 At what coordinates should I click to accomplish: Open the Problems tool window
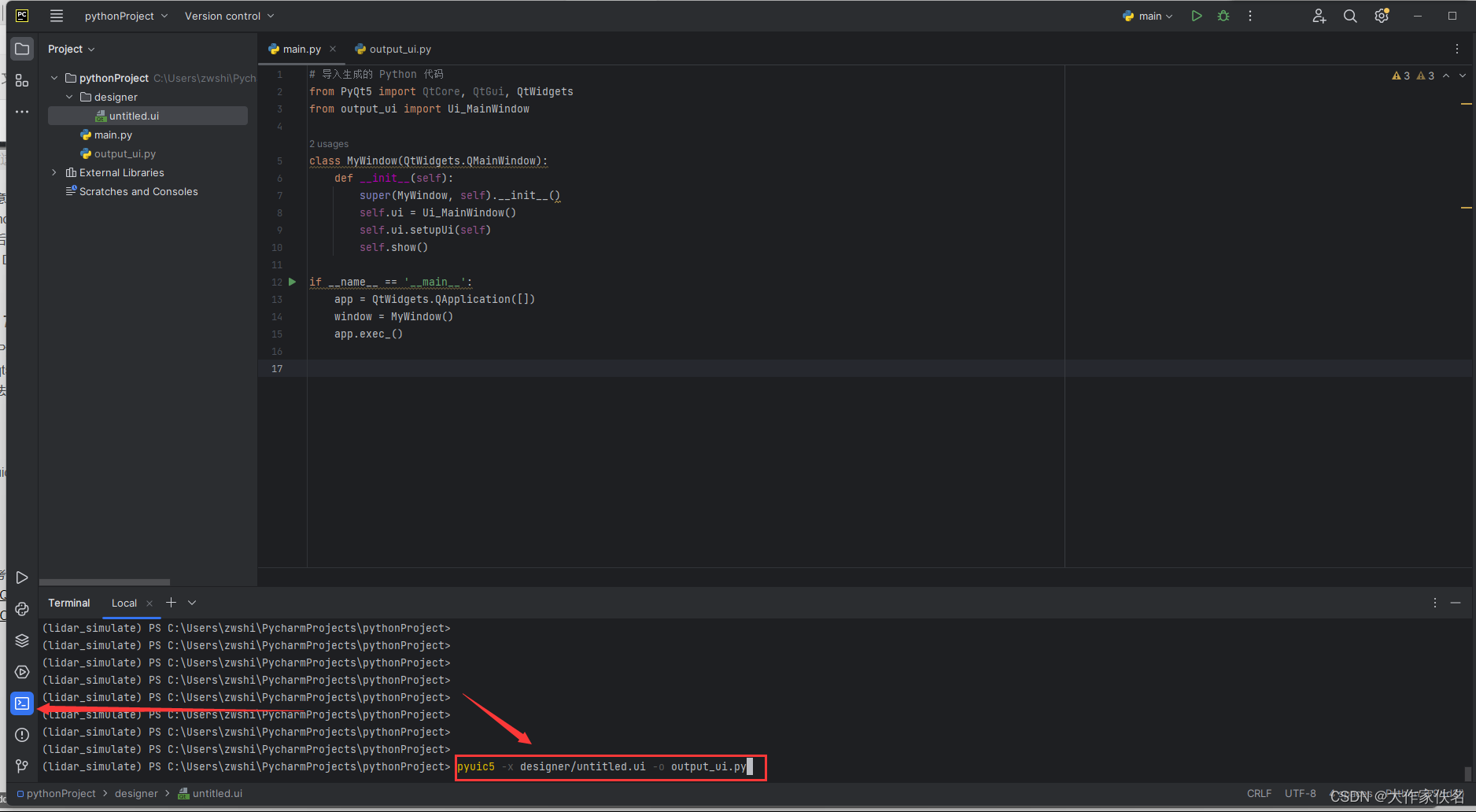point(22,735)
